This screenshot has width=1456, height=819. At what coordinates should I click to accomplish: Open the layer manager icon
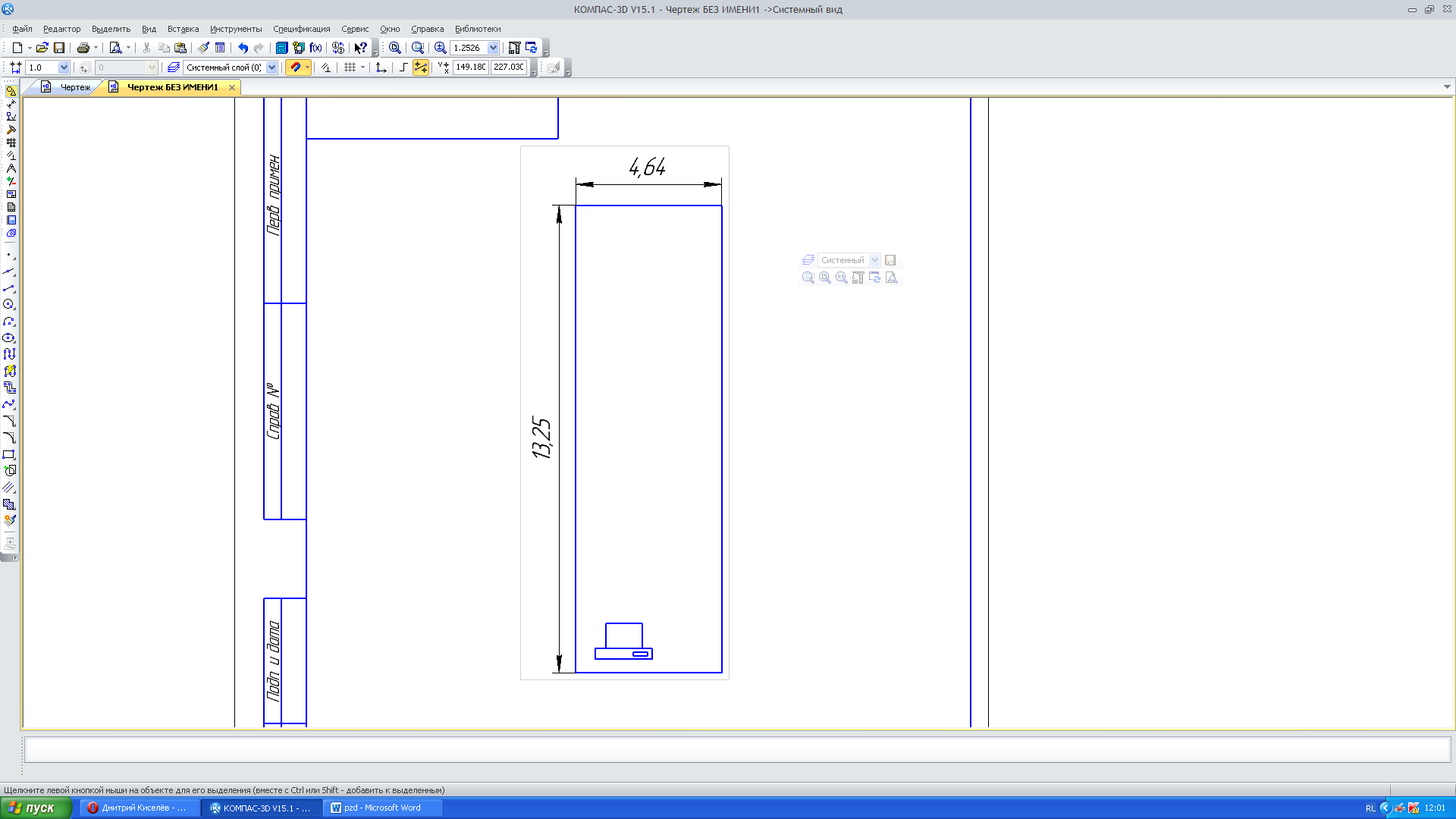174,67
